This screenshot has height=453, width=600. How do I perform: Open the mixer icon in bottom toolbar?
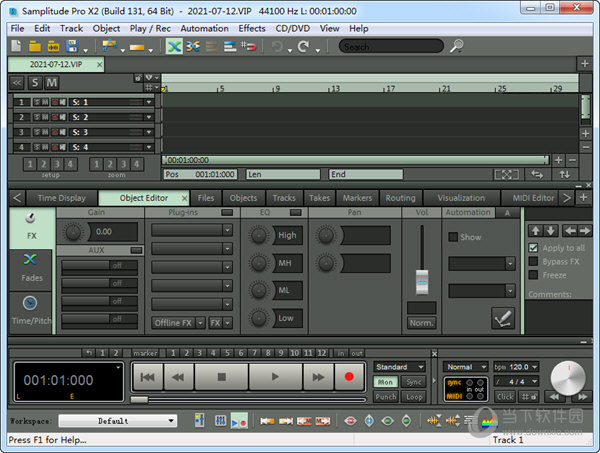click(220, 421)
